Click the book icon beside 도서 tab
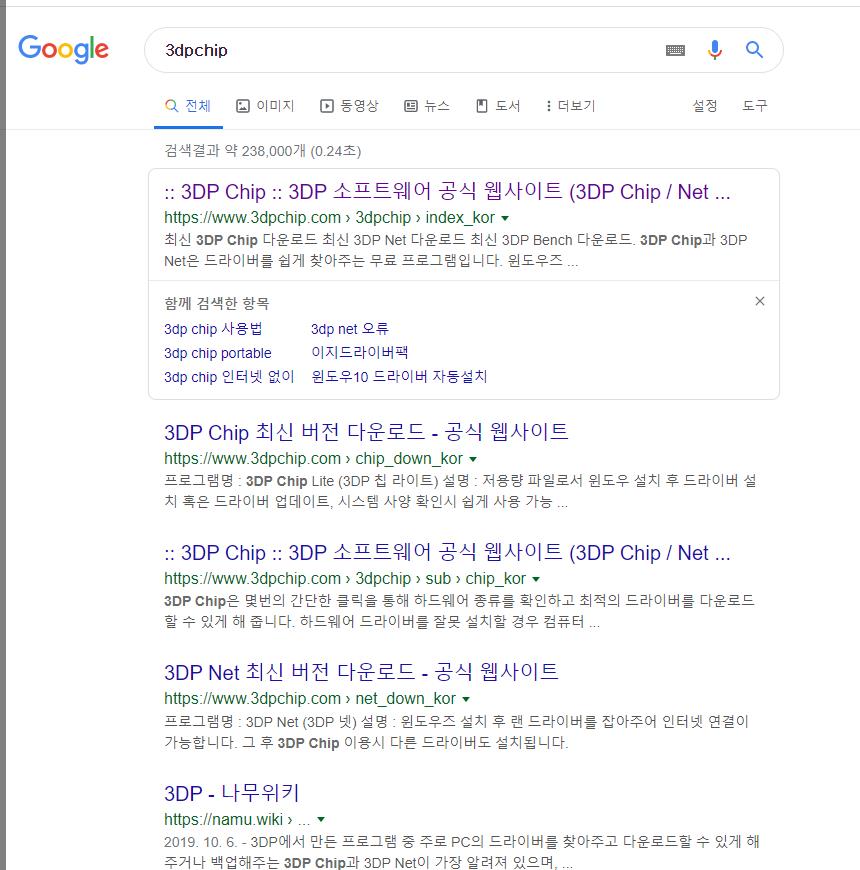 click(482, 106)
